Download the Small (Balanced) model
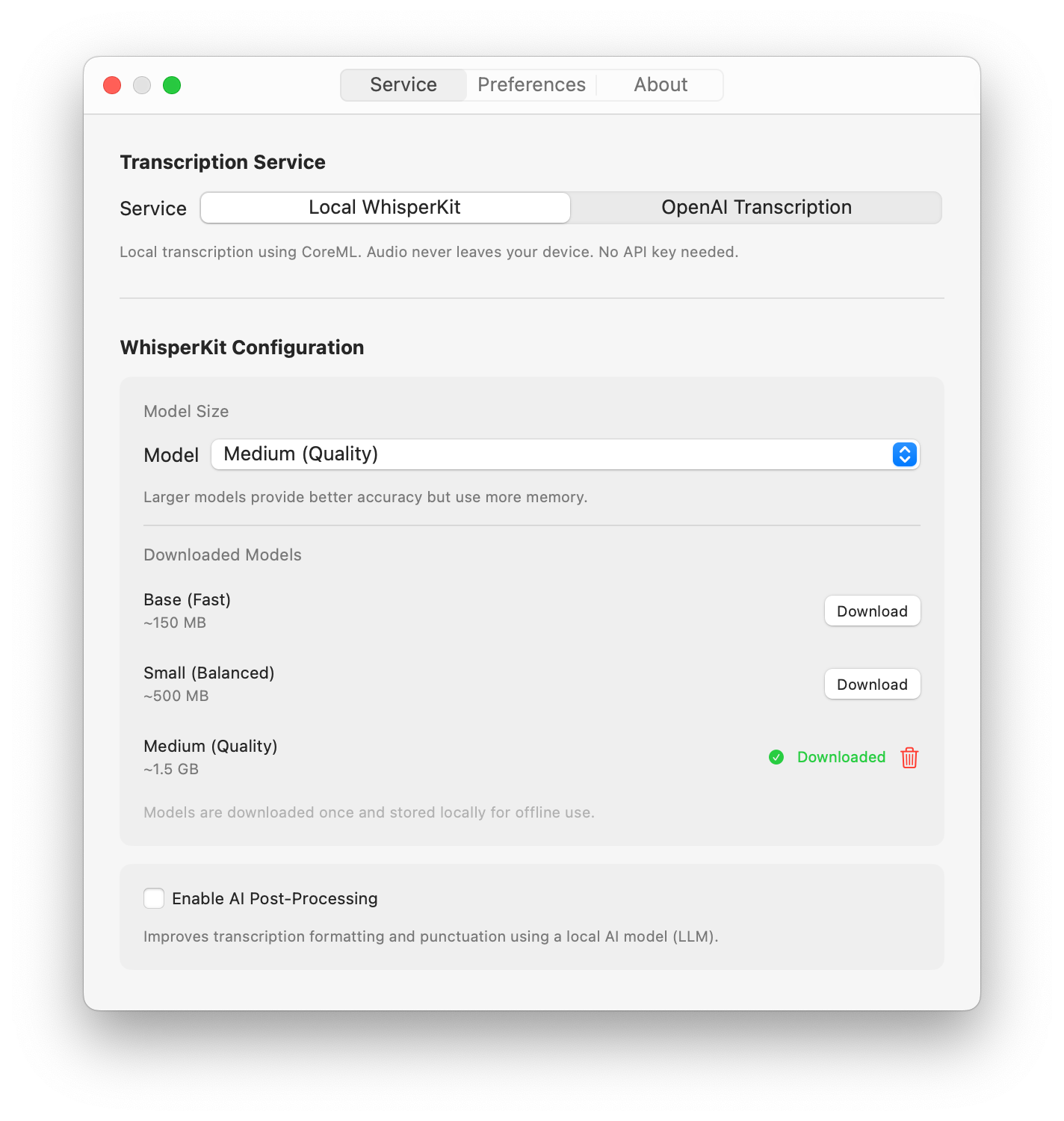Viewport: 1064px width, 1121px height. [872, 685]
